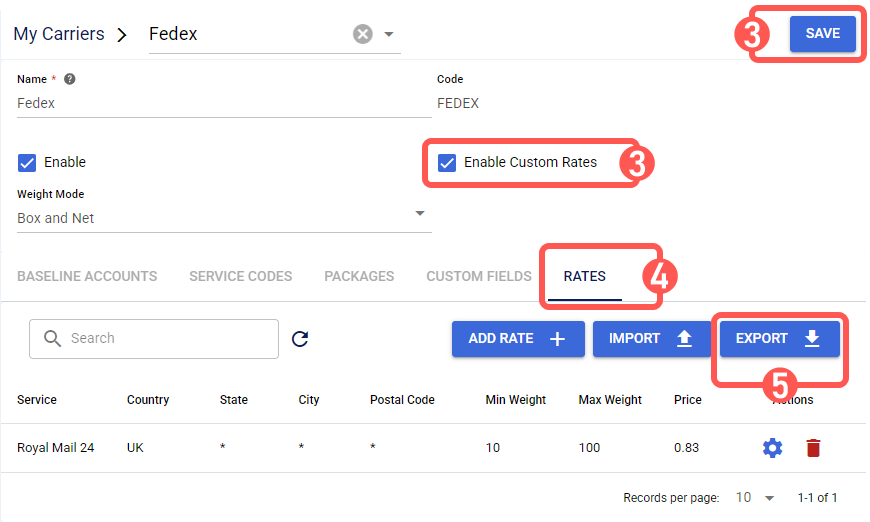
Task: Expand the Weight Mode dropdown
Action: [x=420, y=214]
